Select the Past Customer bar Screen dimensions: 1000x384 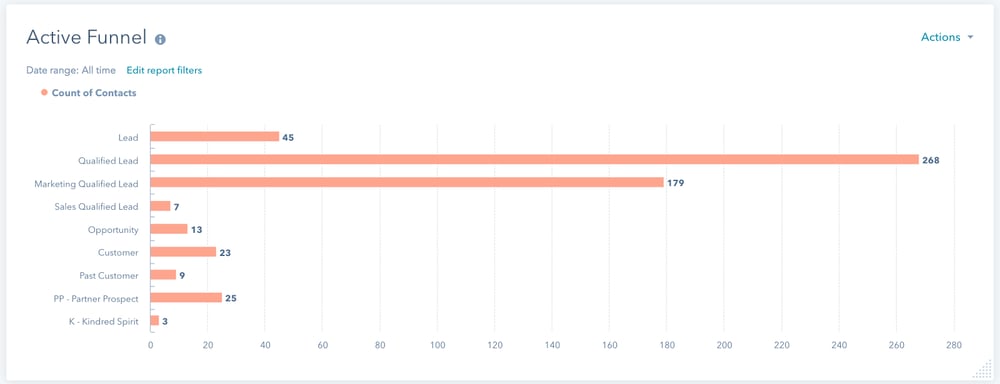coord(163,275)
